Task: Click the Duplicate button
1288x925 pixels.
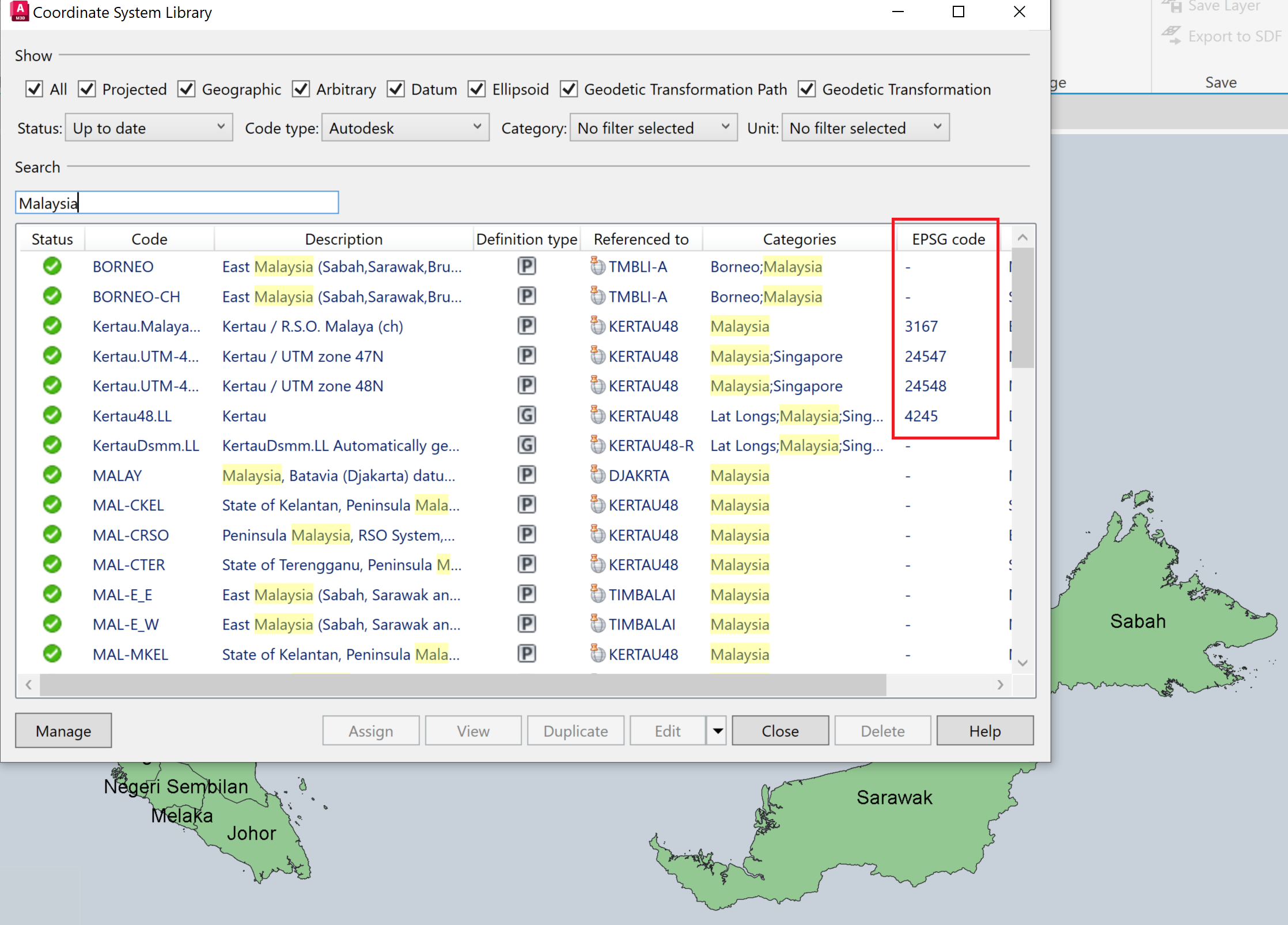Action: (575, 730)
